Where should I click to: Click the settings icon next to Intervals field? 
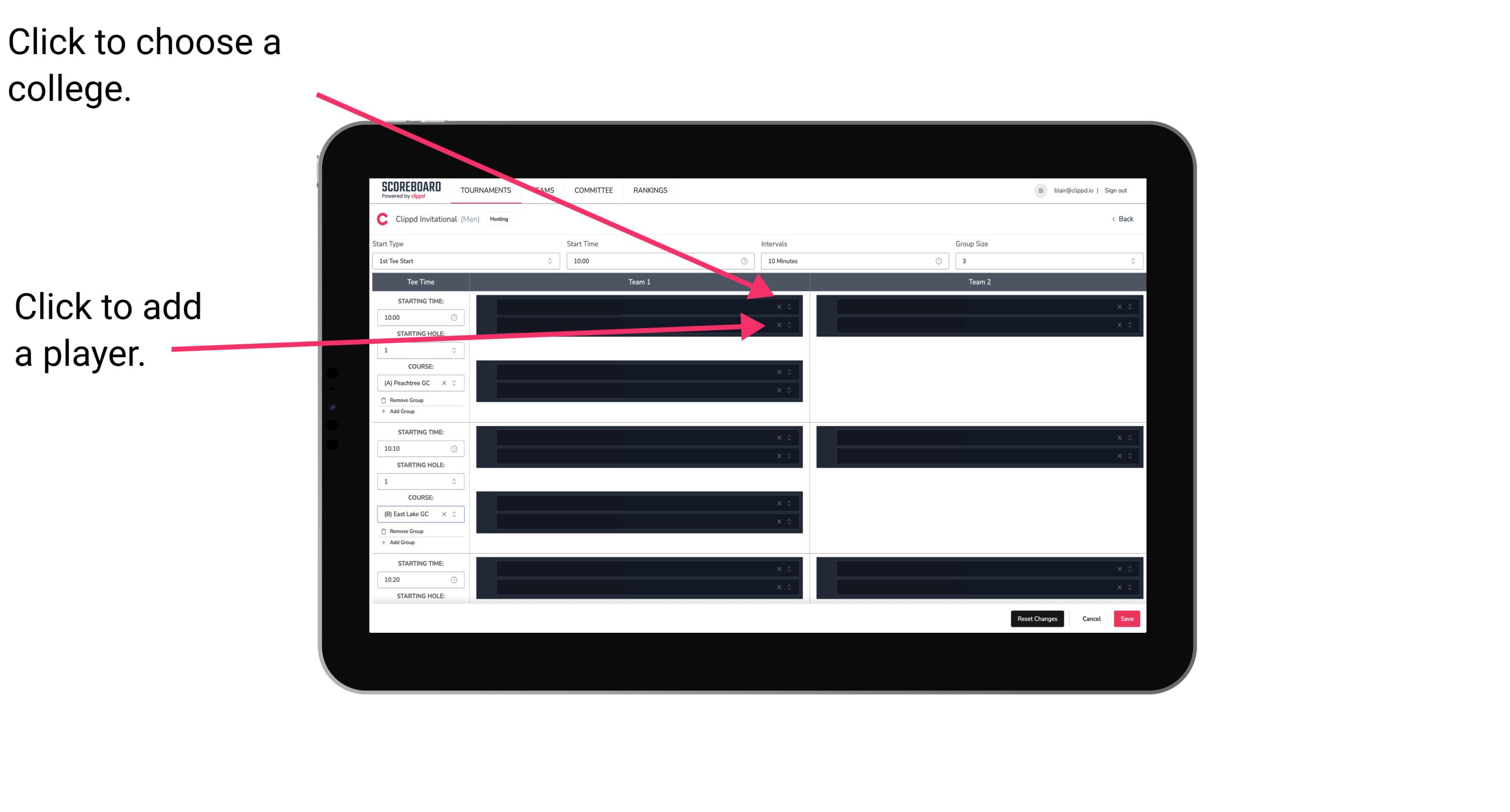(x=937, y=260)
